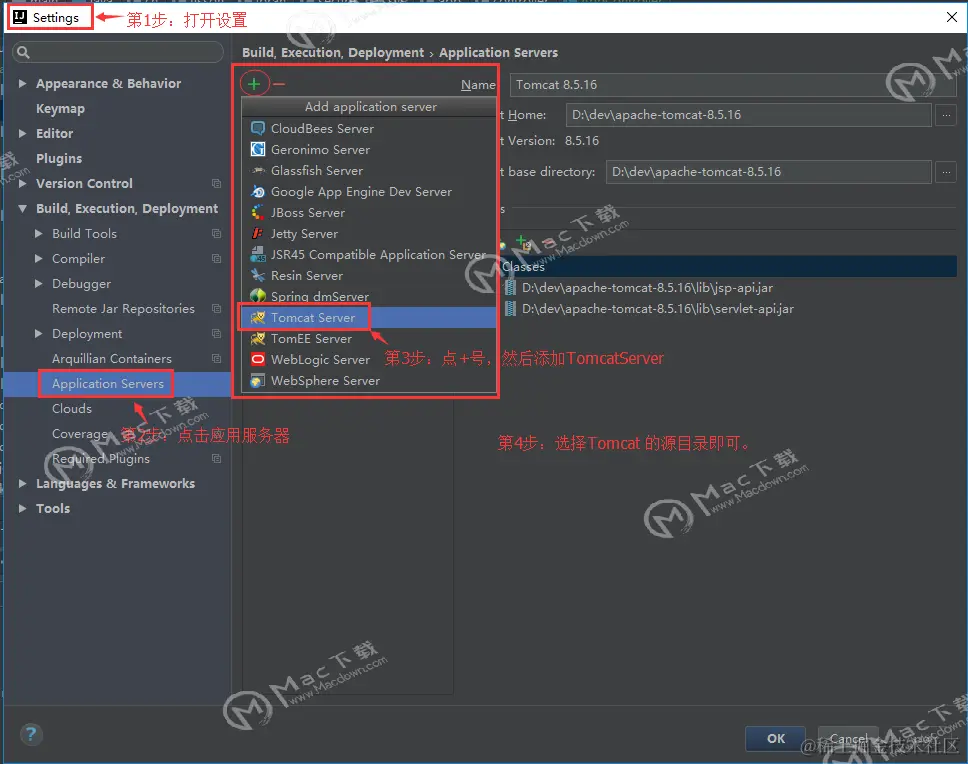Expand the Debugger node
The image size is (968, 764).
click(38, 283)
